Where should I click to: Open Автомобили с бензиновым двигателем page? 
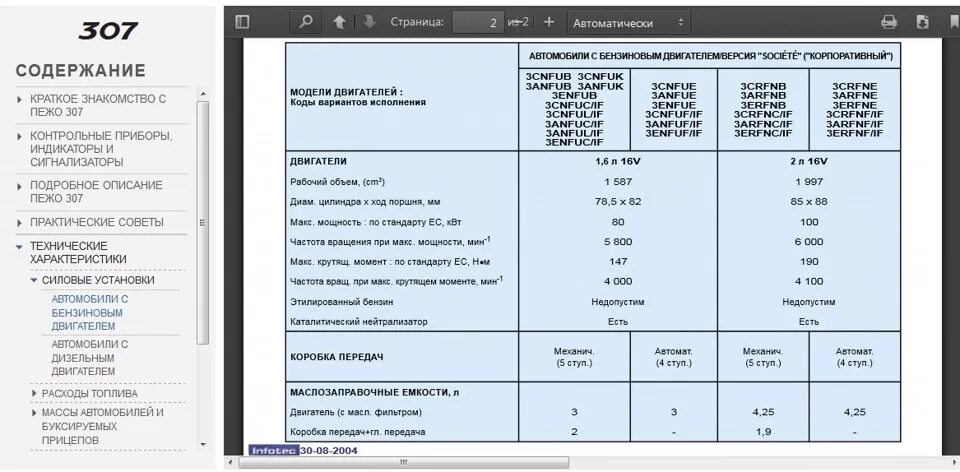90,313
